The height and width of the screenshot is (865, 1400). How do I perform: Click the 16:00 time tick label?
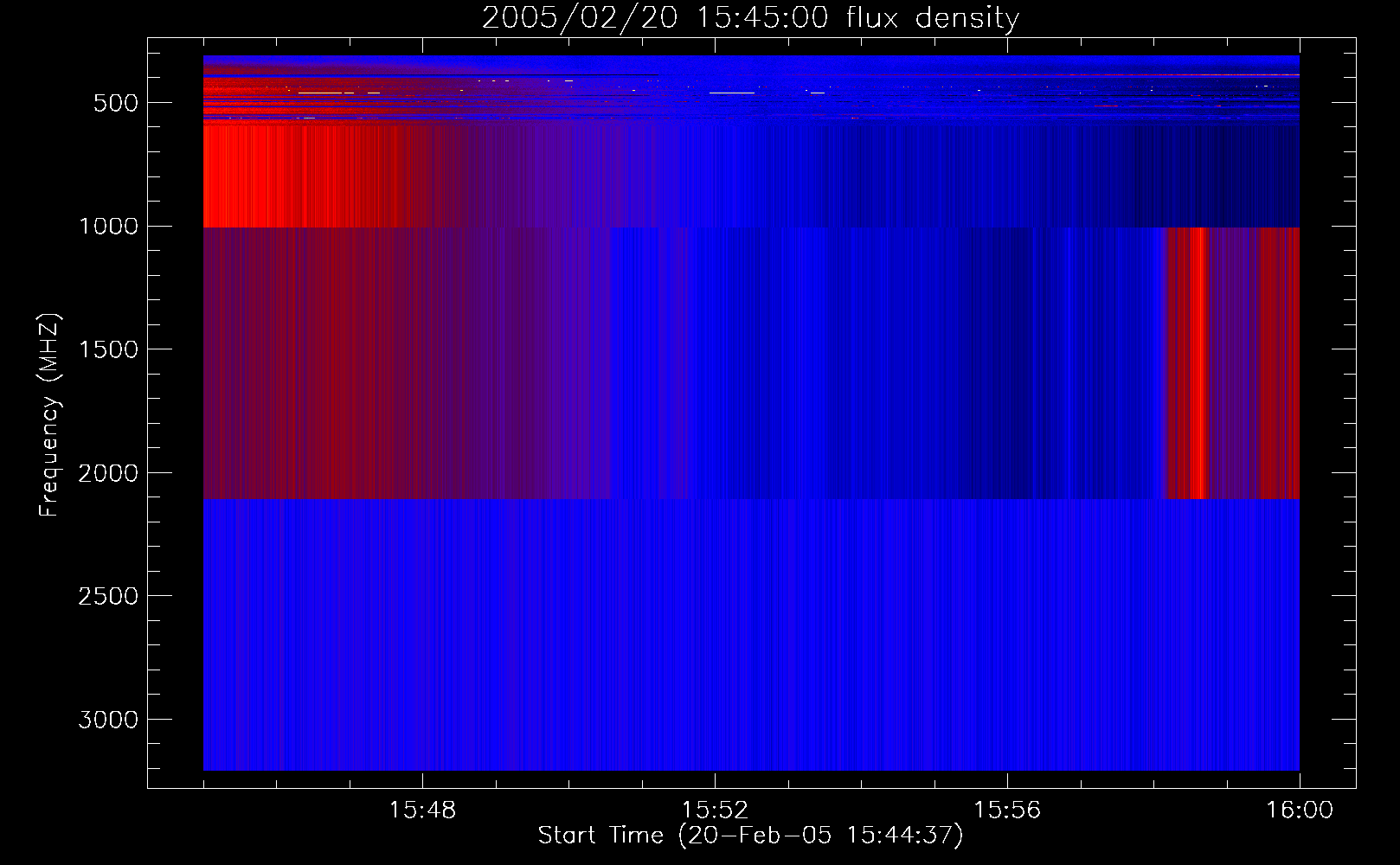(1300, 811)
